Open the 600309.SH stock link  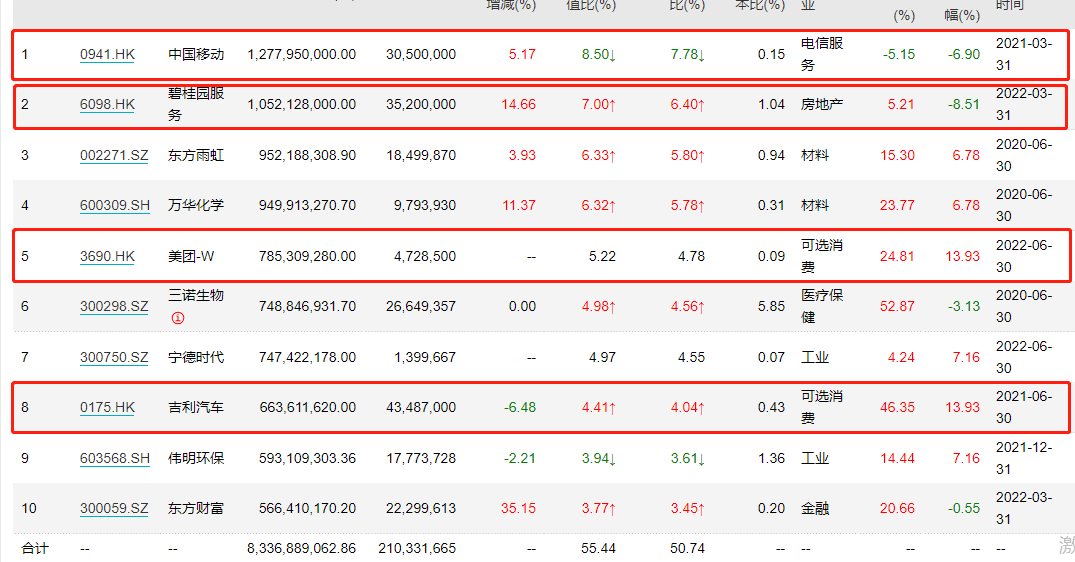pyautogui.click(x=114, y=206)
